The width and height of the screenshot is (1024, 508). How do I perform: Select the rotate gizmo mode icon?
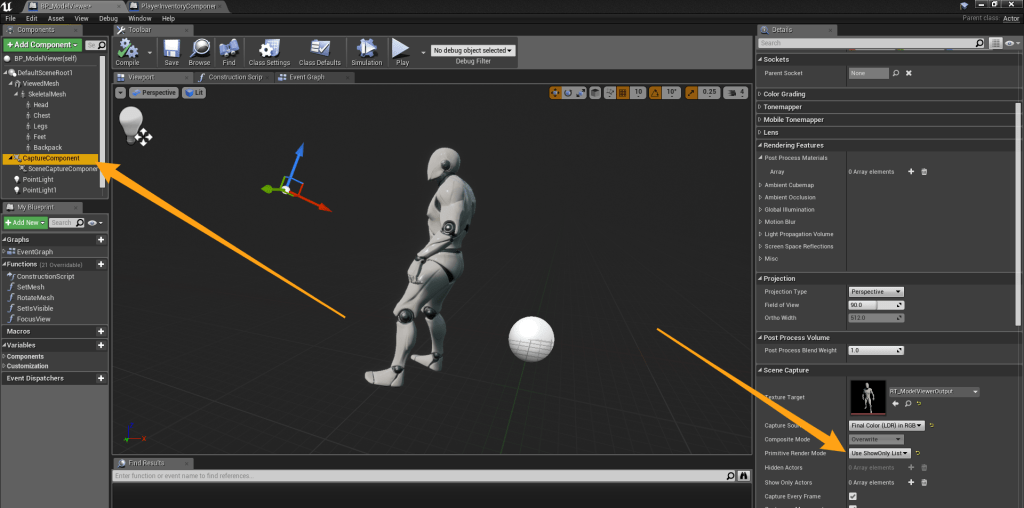point(568,92)
